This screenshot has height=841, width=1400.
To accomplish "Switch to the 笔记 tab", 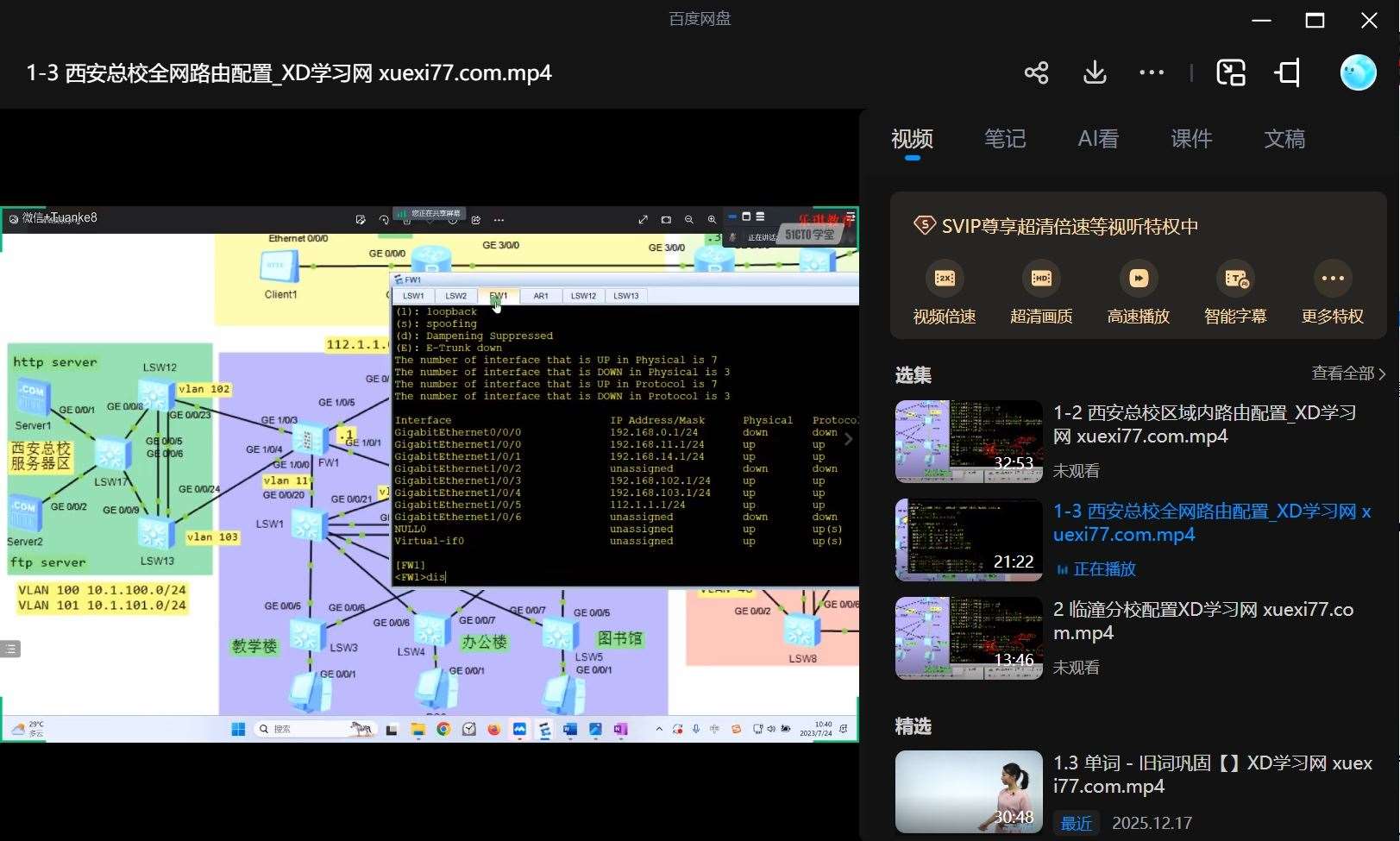I will (x=1005, y=139).
